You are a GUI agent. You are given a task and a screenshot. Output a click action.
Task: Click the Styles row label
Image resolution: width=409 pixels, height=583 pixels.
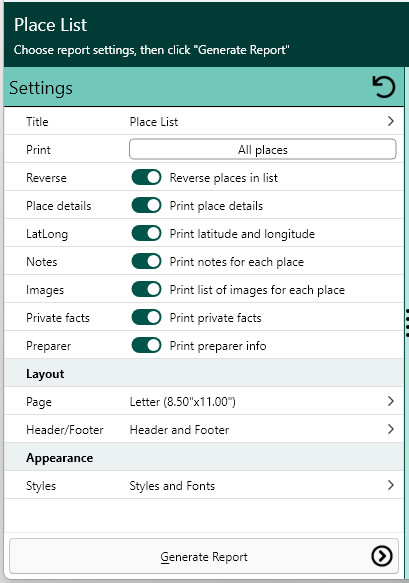click(41, 486)
